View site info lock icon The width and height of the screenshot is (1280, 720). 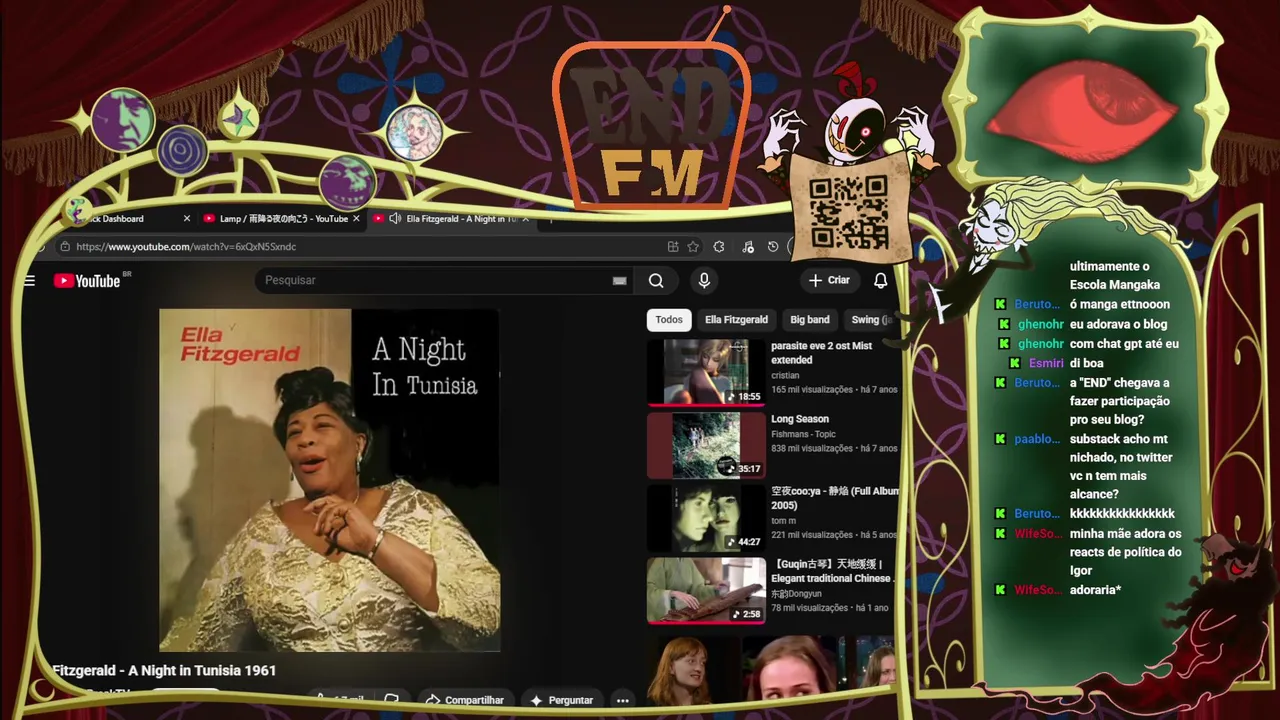(65, 247)
